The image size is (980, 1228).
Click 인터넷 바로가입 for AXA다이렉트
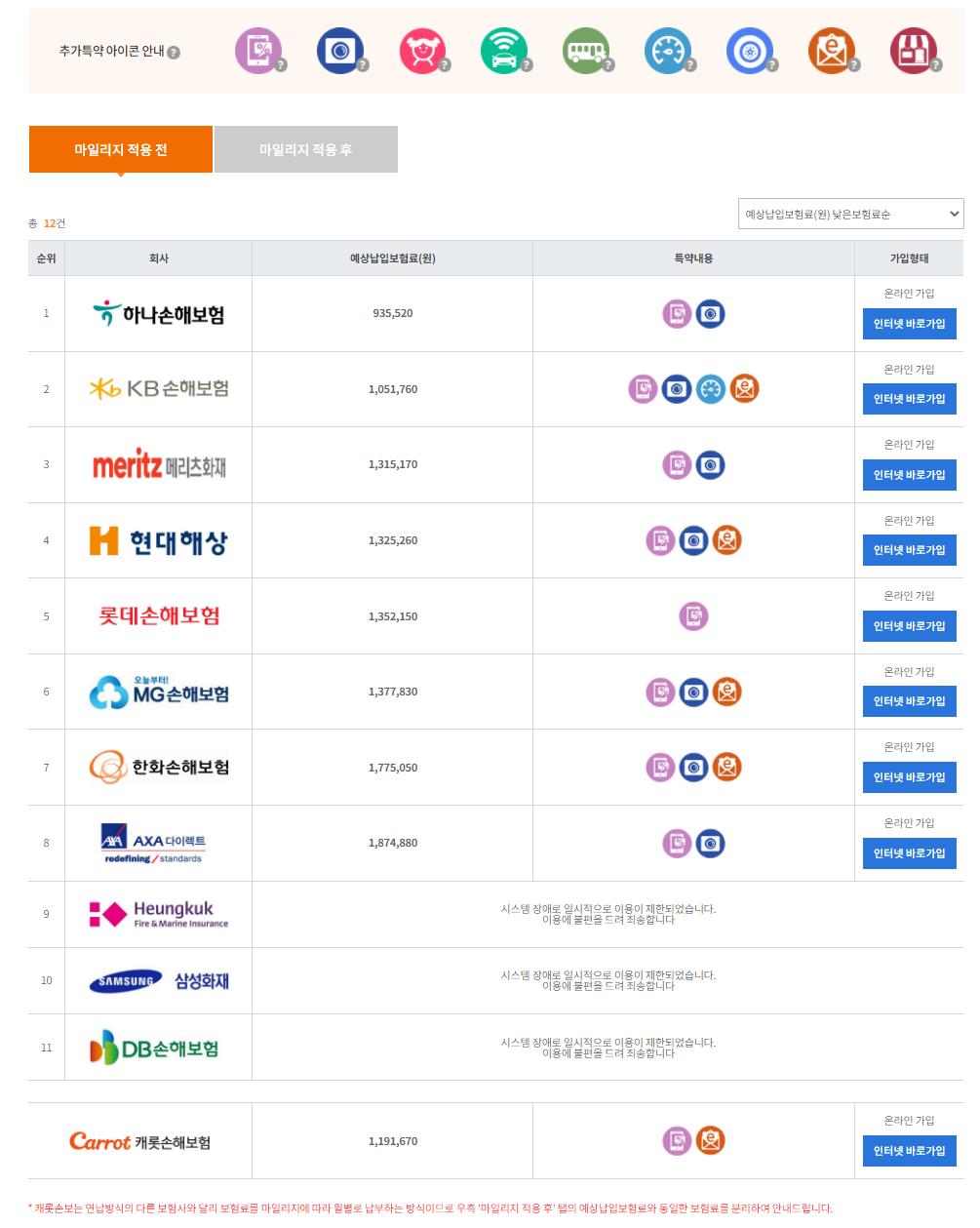pyautogui.click(x=909, y=853)
